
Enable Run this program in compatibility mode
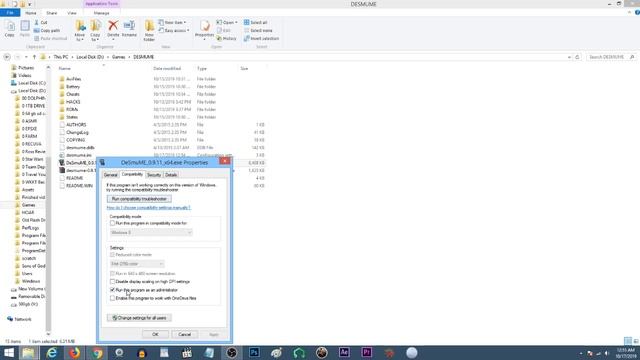pyautogui.click(x=112, y=223)
